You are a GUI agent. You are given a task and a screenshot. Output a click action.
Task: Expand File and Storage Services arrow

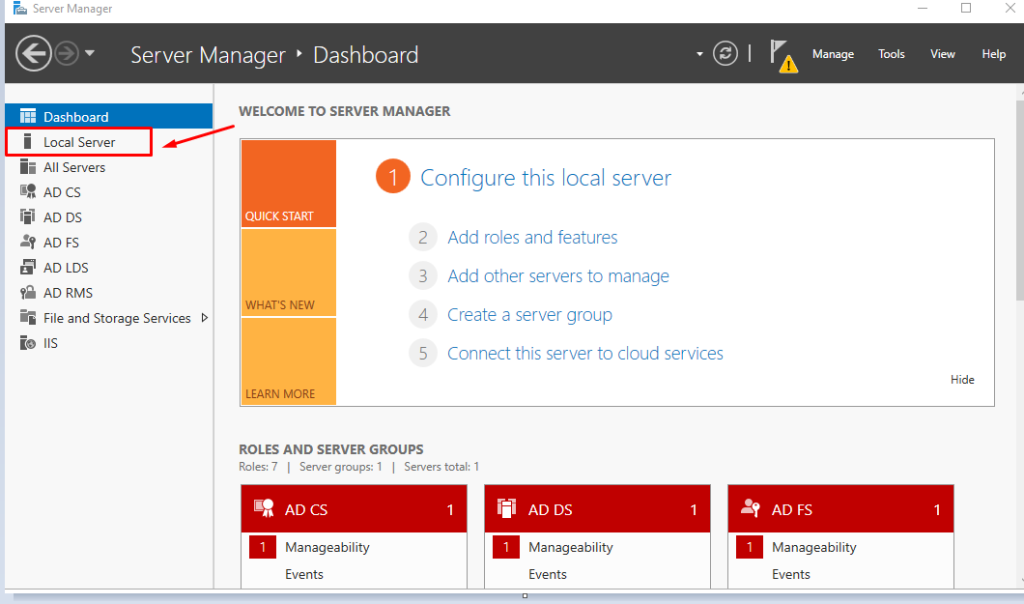coord(204,318)
